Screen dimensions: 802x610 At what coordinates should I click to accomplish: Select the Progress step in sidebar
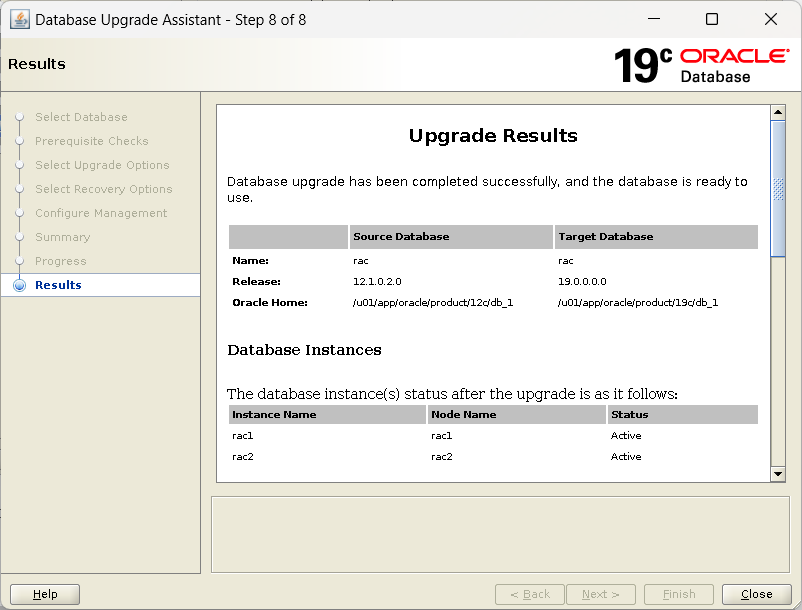[x=60, y=261]
